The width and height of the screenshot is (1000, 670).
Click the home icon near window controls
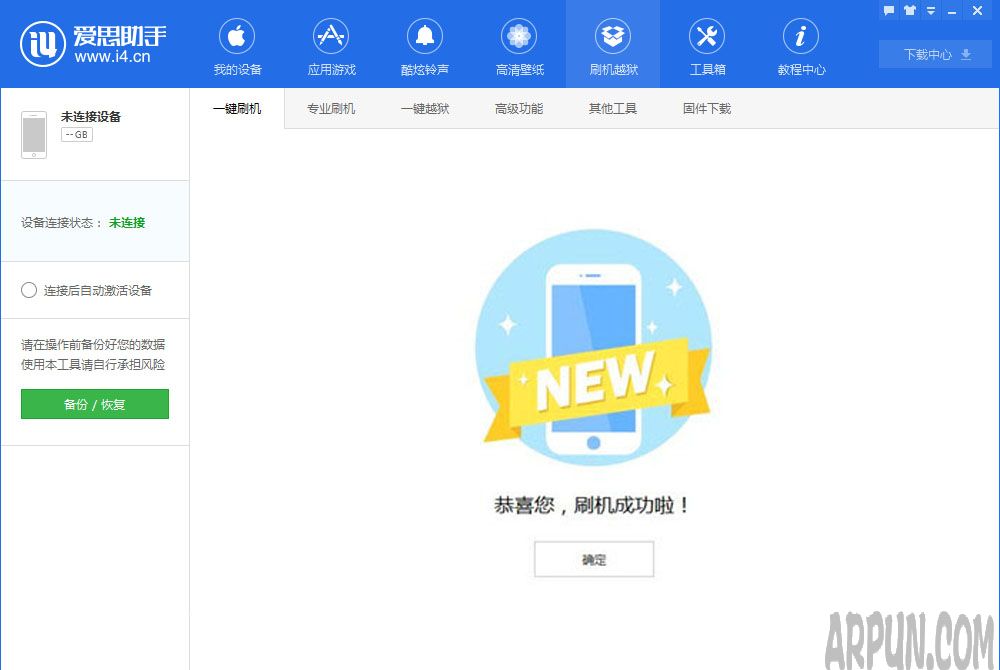point(910,10)
